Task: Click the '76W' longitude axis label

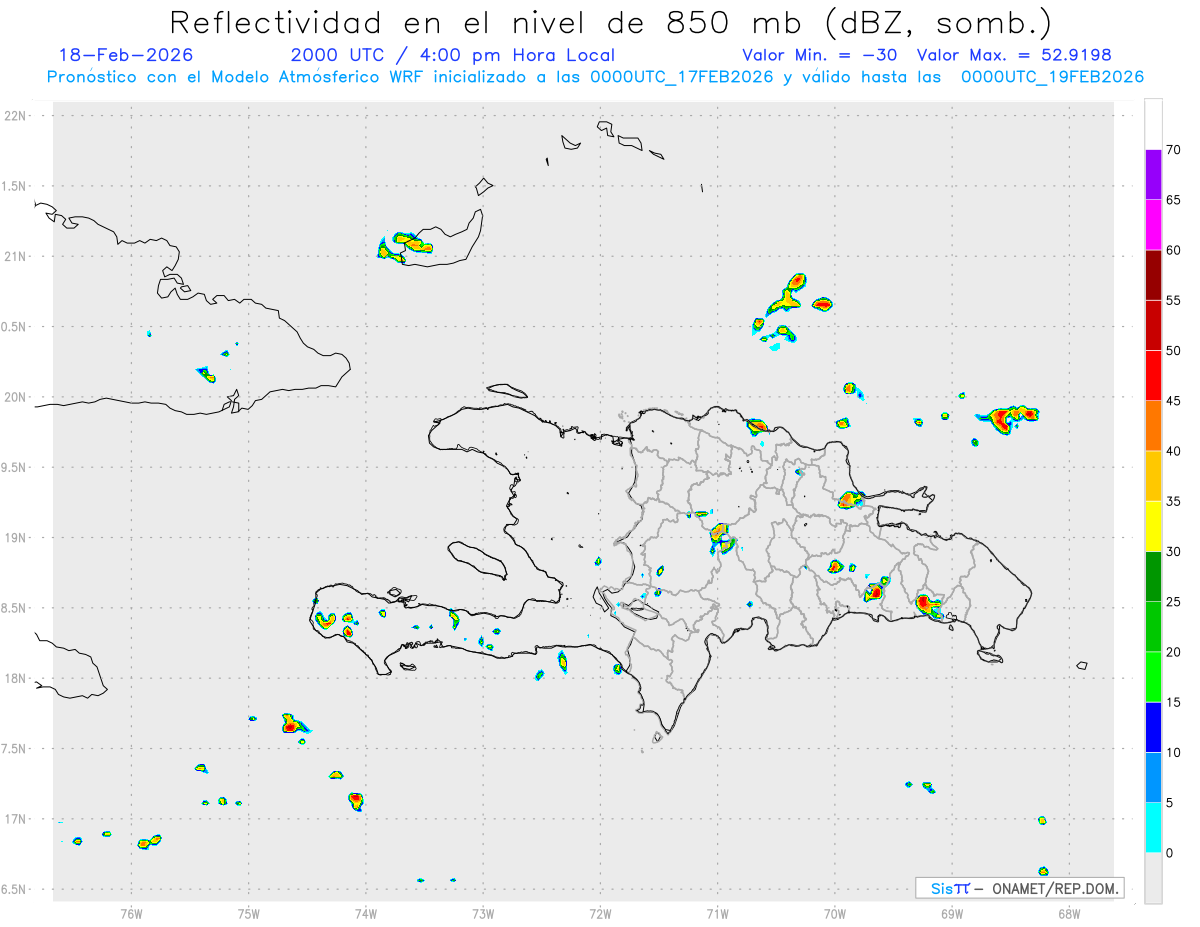Action: coord(131,913)
